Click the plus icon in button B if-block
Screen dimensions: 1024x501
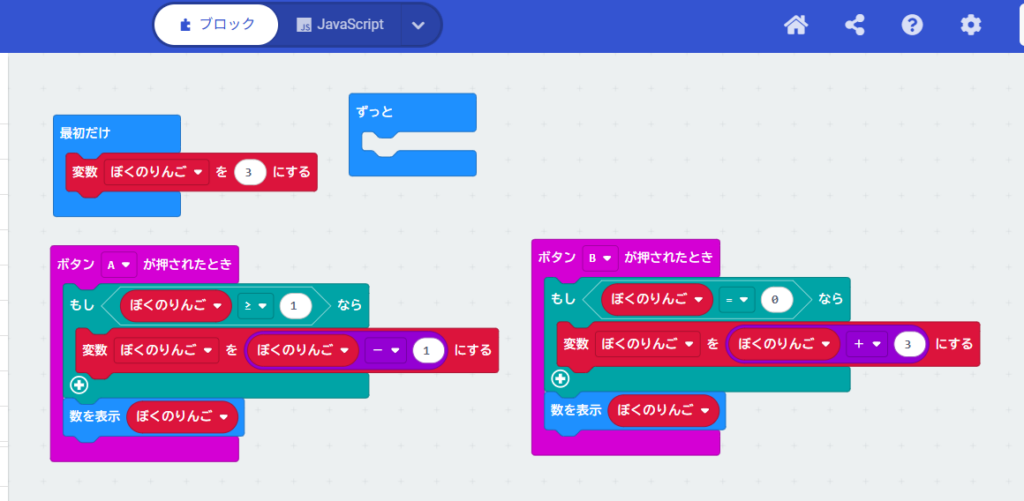tap(560, 378)
